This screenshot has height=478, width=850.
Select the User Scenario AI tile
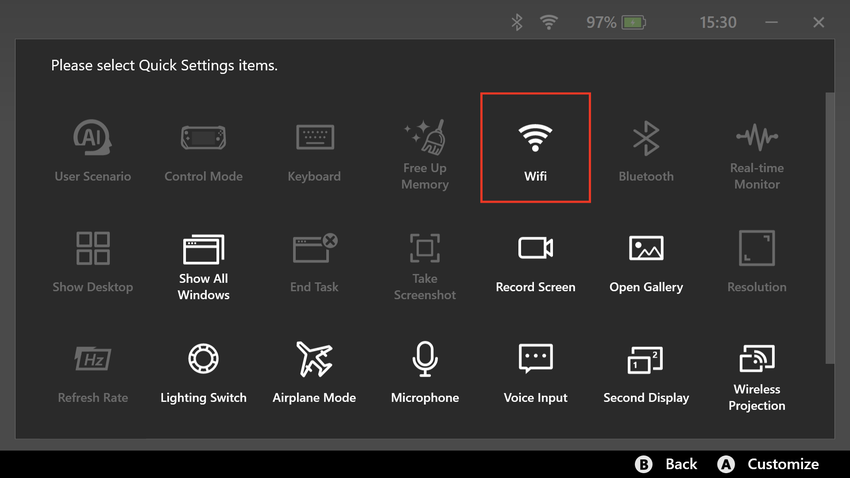click(x=93, y=150)
